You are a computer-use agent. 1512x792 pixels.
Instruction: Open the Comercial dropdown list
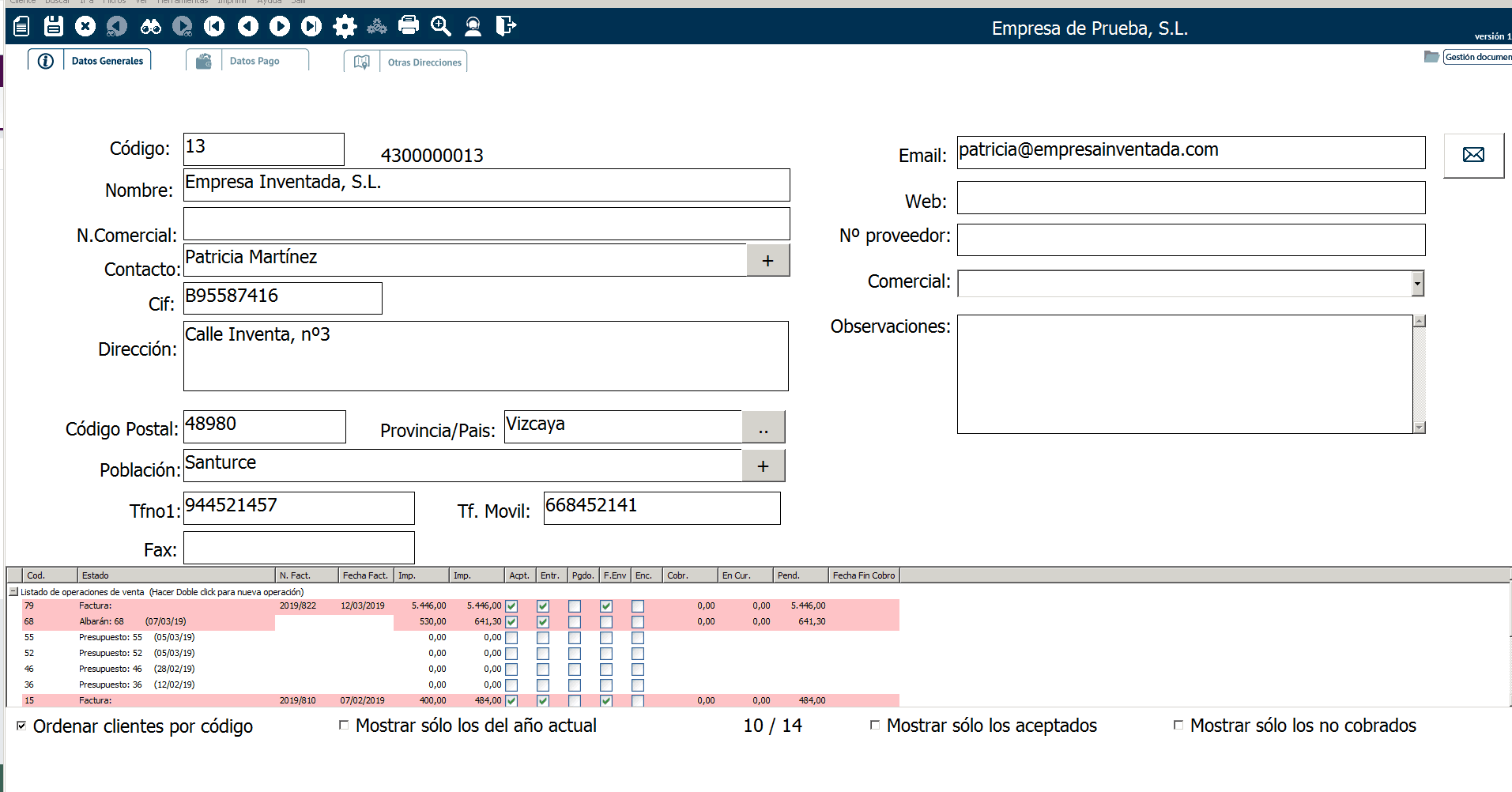click(1417, 283)
